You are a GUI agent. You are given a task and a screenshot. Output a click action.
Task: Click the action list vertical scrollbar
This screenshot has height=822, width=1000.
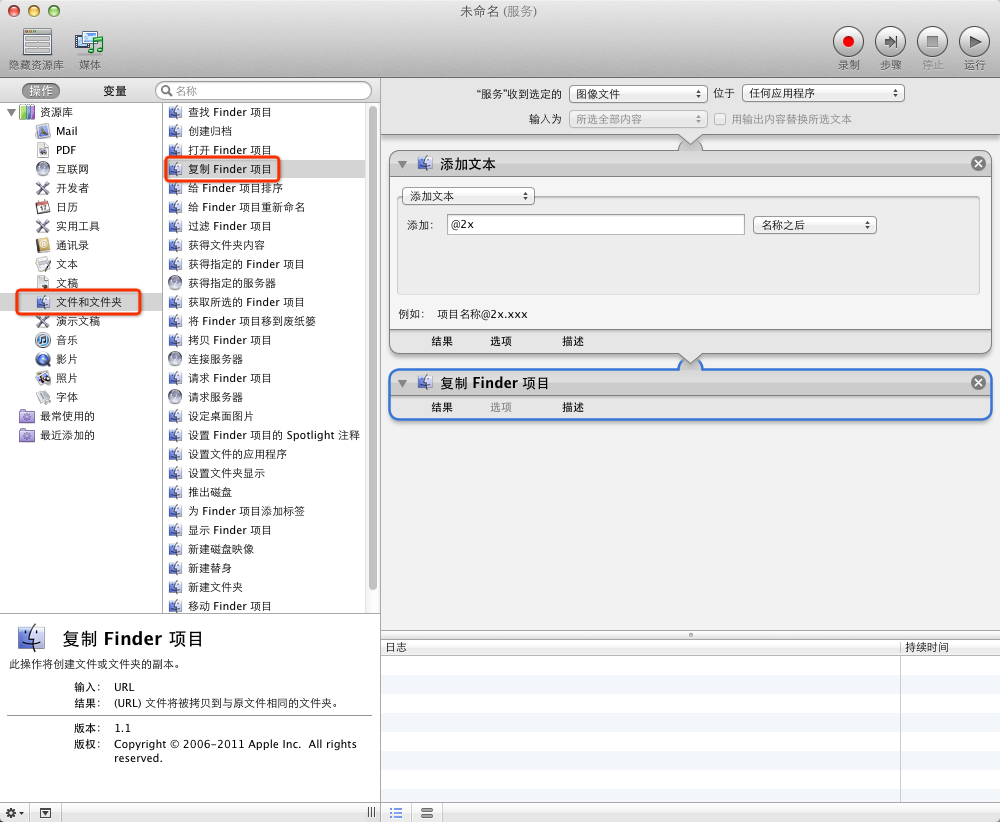[373, 348]
